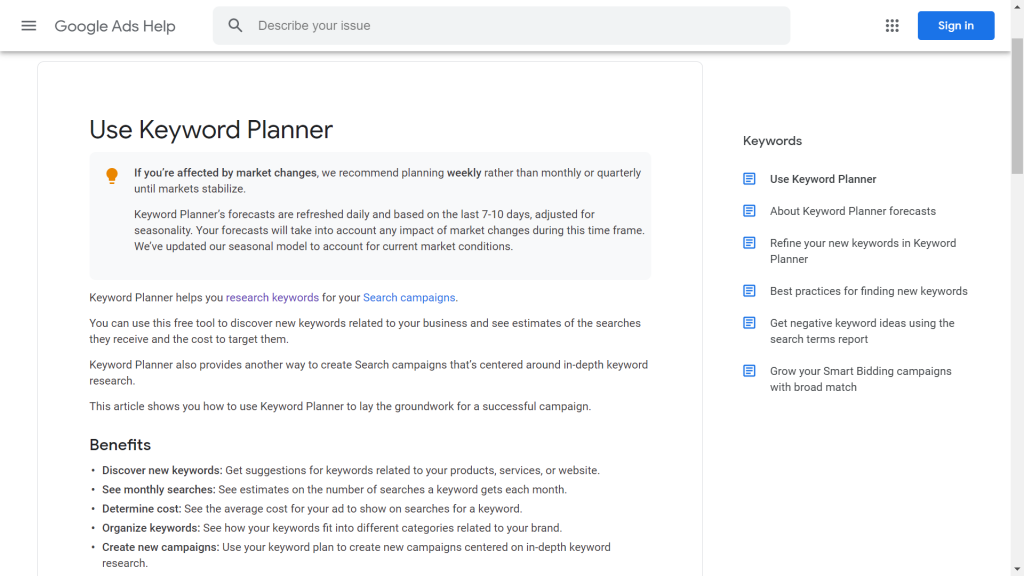
Task: Open the Search campaigns link
Action: (408, 297)
